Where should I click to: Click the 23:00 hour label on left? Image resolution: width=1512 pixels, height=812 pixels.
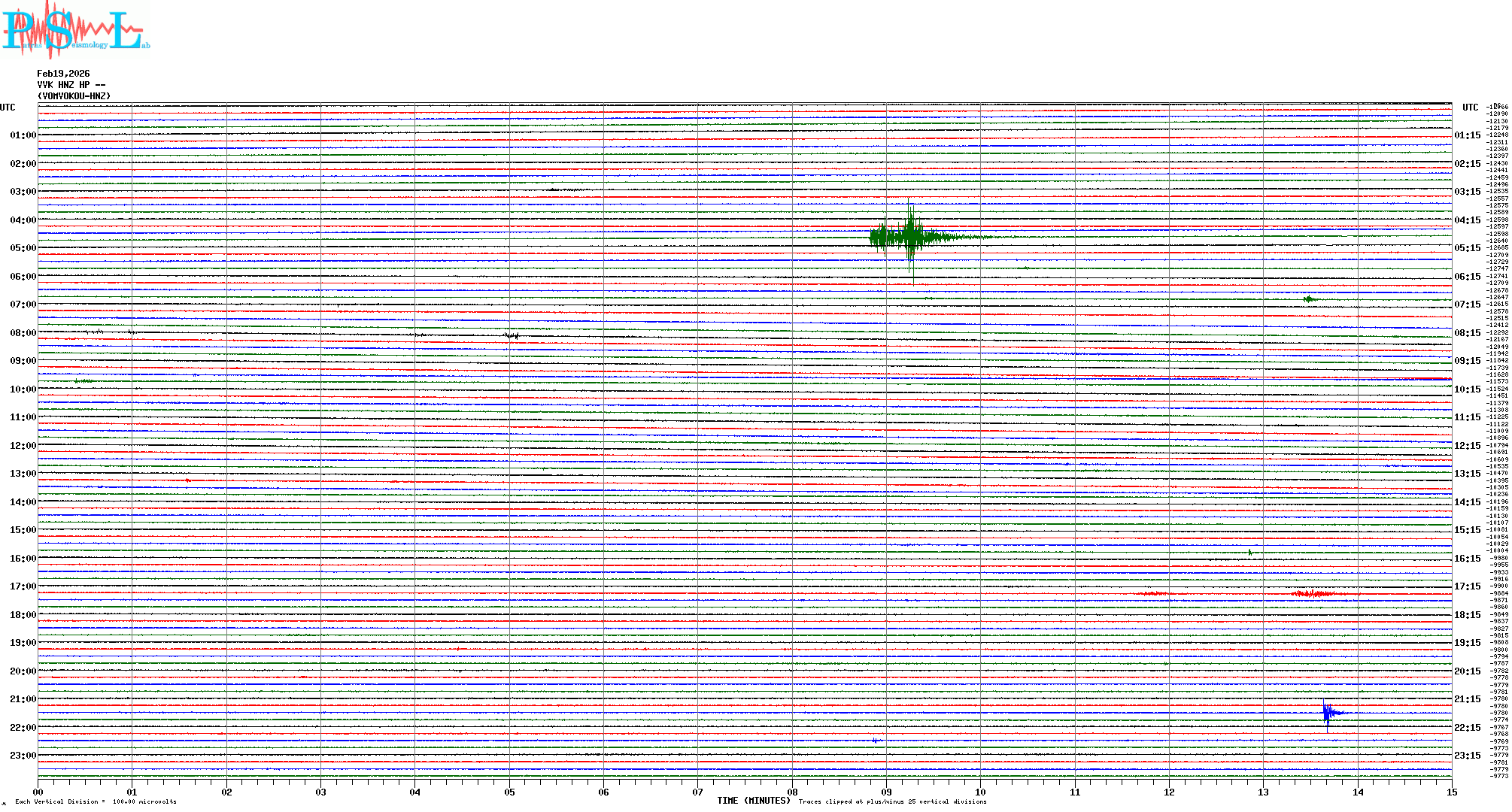pos(23,756)
